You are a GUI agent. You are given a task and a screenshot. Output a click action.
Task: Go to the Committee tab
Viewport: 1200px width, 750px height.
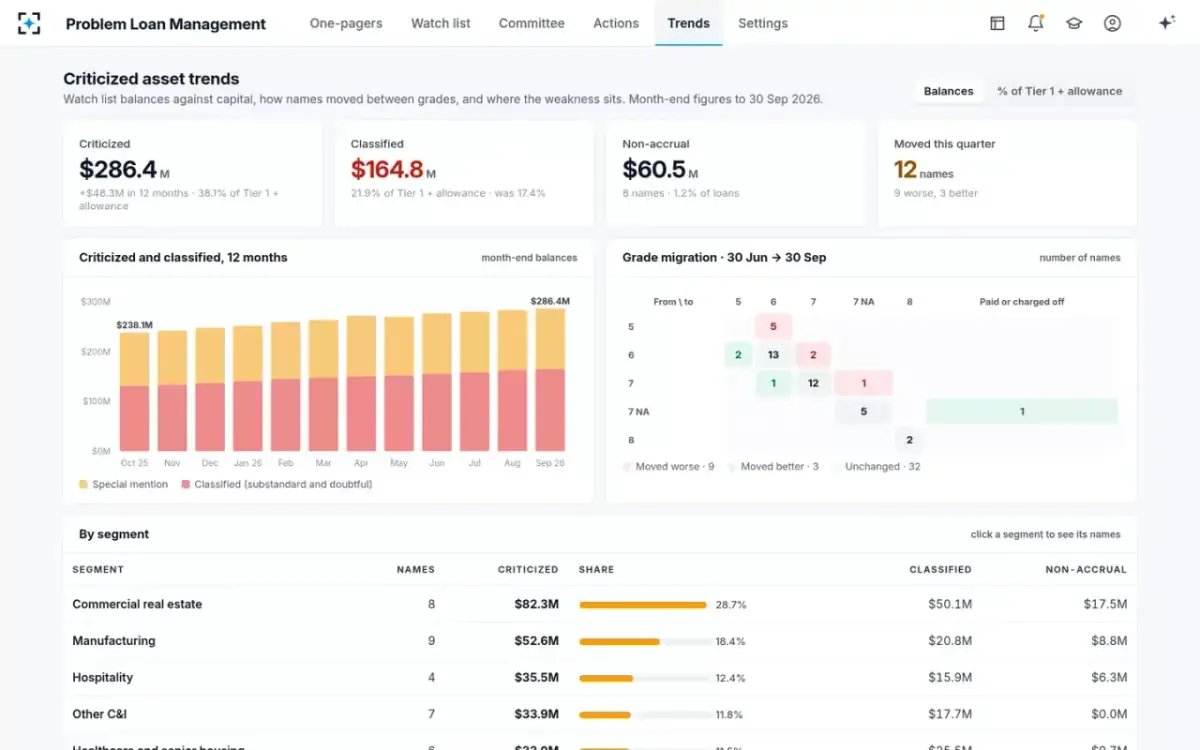point(532,23)
